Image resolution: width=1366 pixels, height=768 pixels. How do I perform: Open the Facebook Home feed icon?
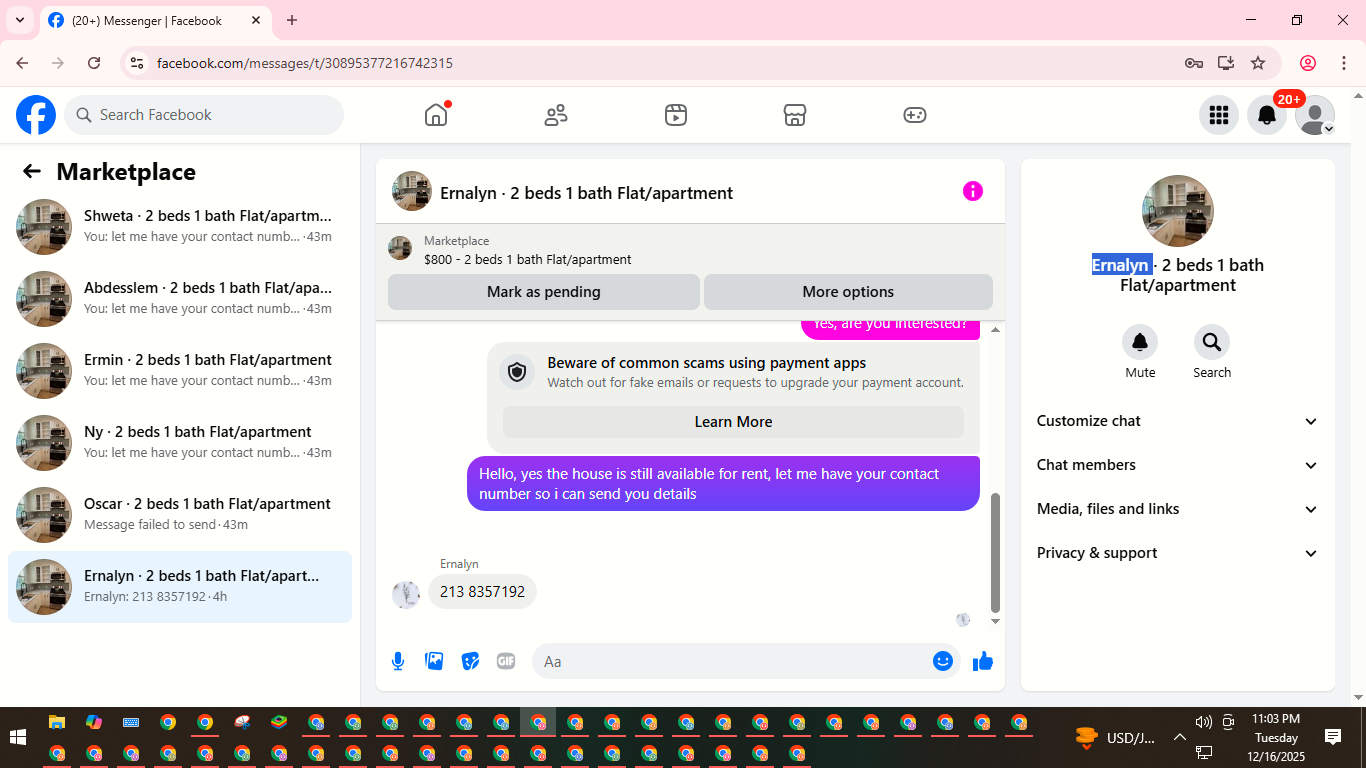(436, 115)
